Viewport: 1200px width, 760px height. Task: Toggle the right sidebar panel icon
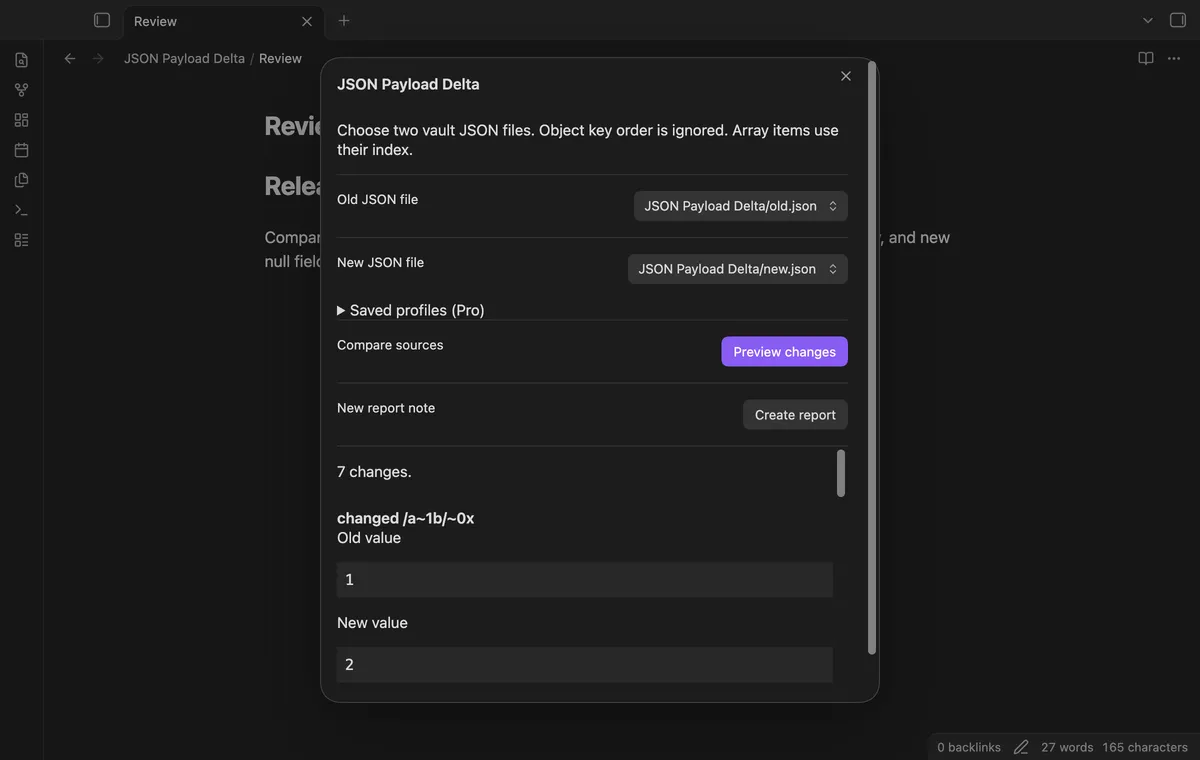click(x=1178, y=20)
